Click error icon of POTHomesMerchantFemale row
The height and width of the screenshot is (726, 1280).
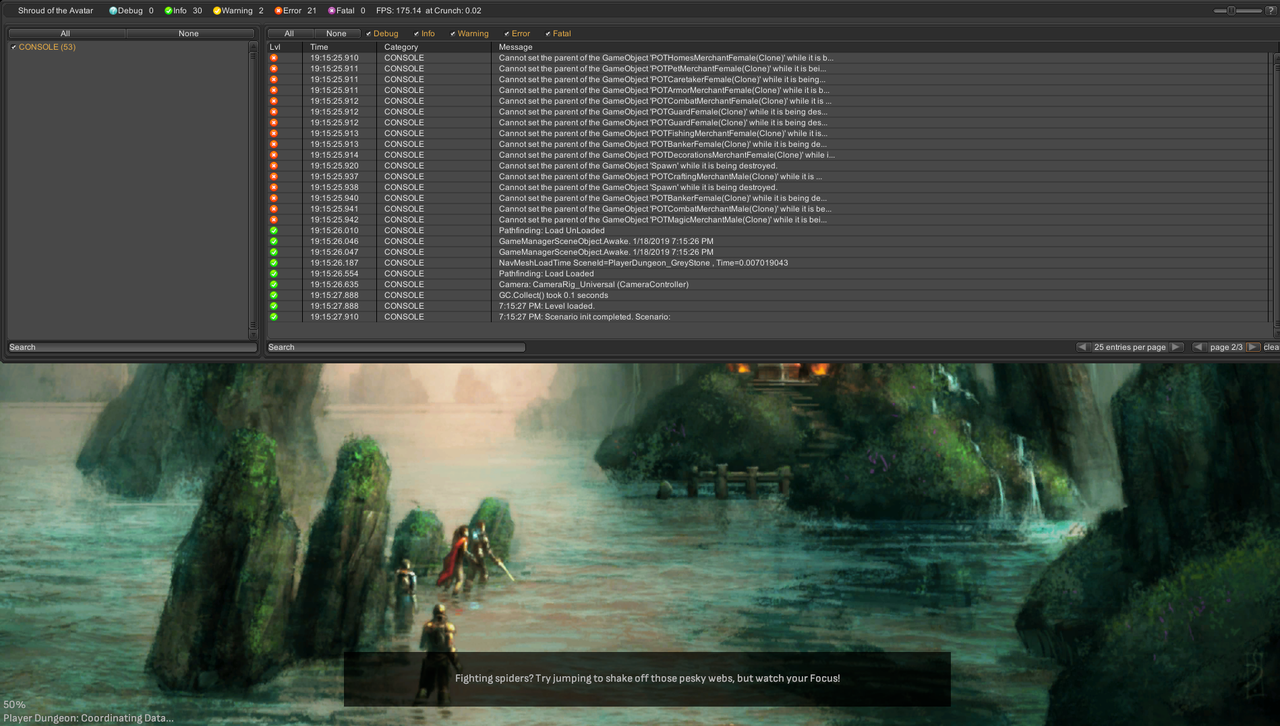point(274,58)
